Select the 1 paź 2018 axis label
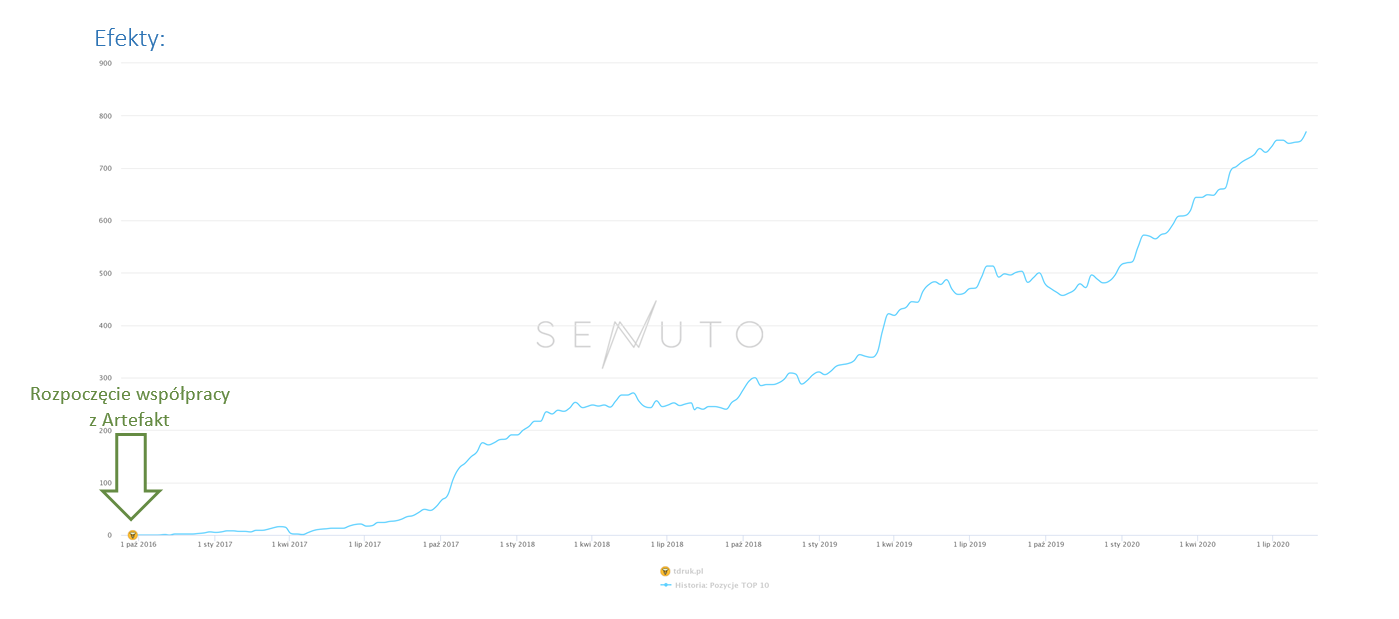Viewport: 1399px width, 619px height. click(743, 545)
